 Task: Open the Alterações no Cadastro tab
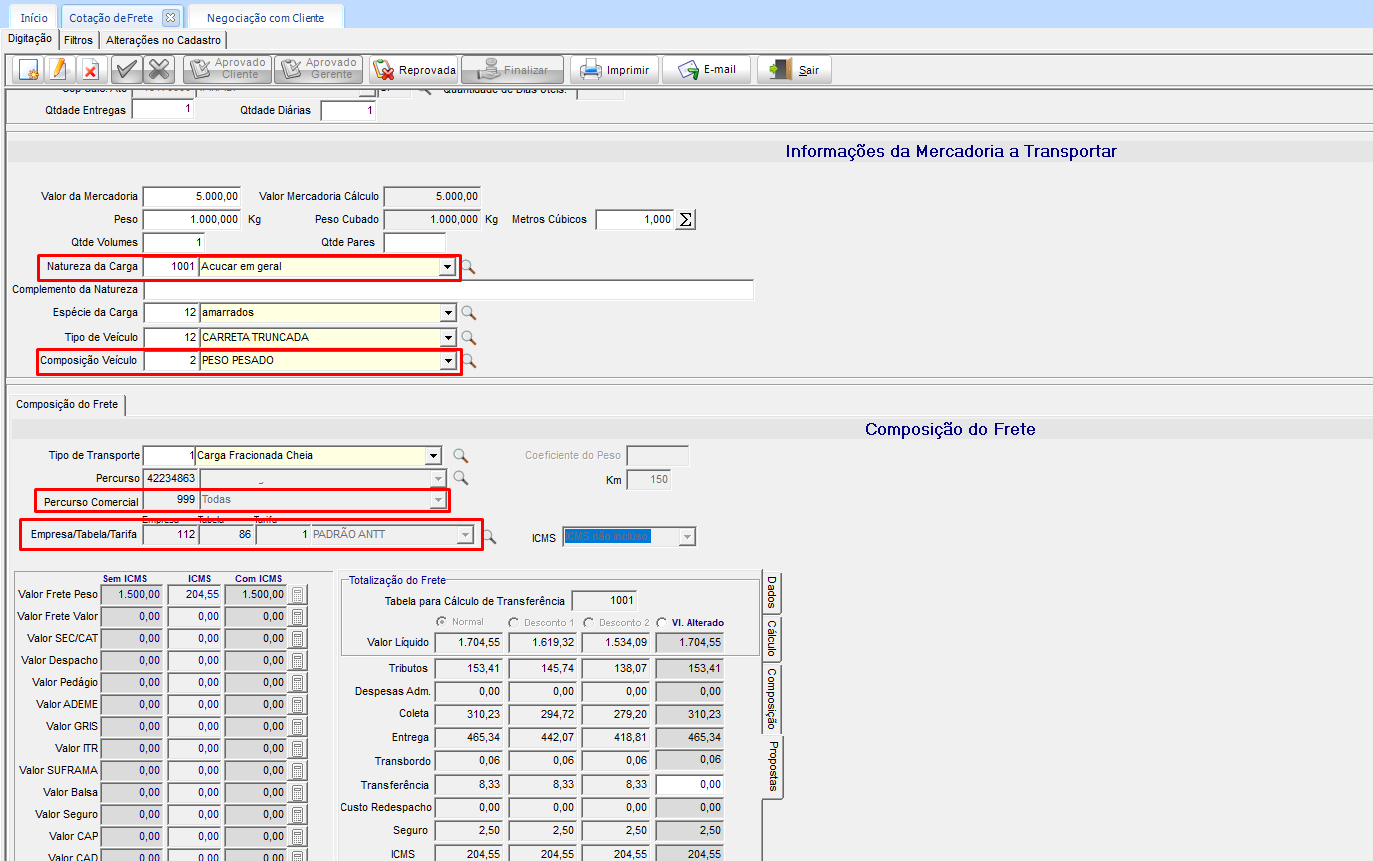[x=164, y=40]
